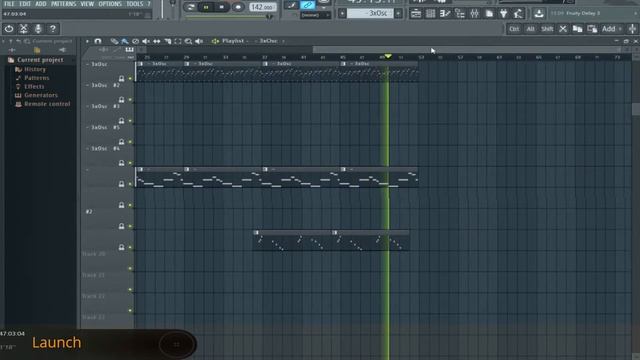
Task: Click the microphone one-click recording icon
Action: click(38, 29)
